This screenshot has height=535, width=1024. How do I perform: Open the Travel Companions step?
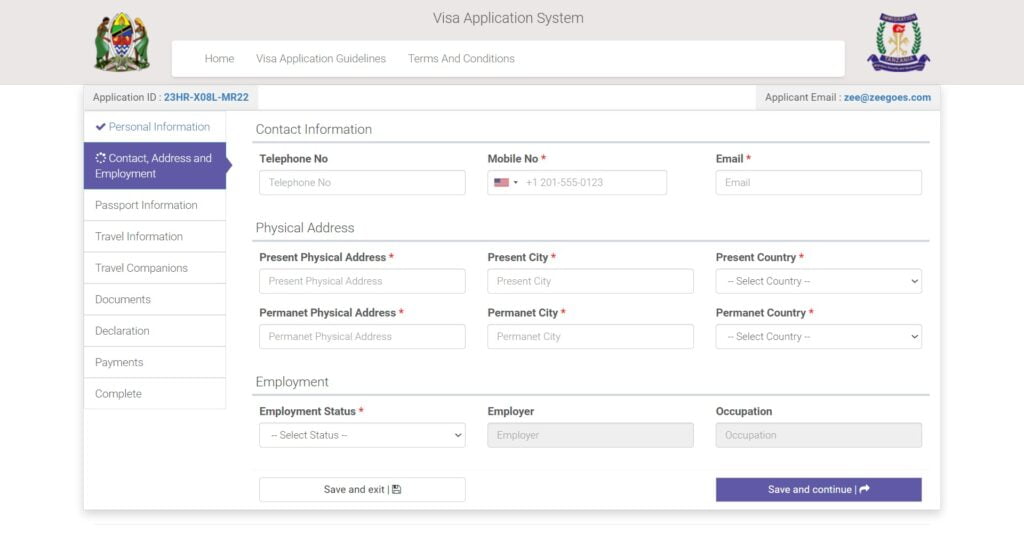[141, 268]
